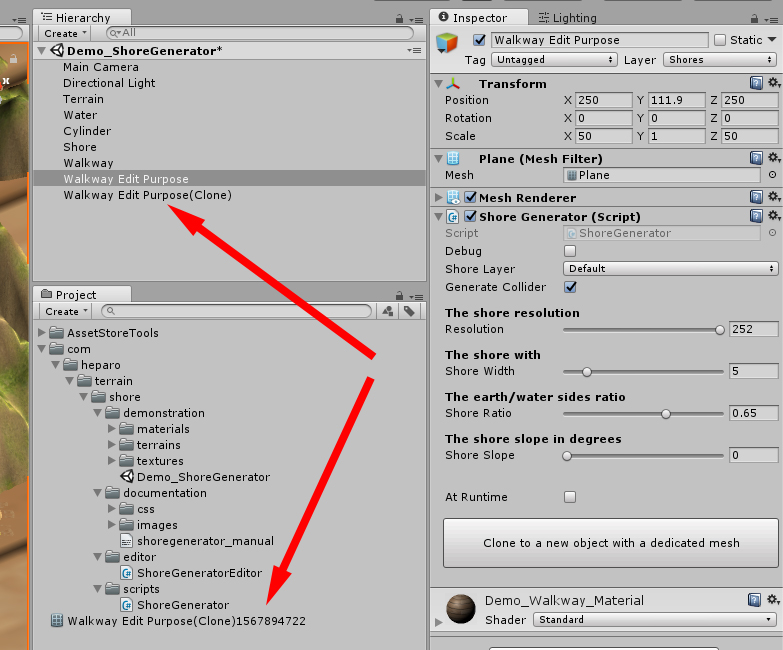The width and height of the screenshot is (783, 650).
Task: Disable the Mesh Renderer component checkbox
Action: pos(470,197)
